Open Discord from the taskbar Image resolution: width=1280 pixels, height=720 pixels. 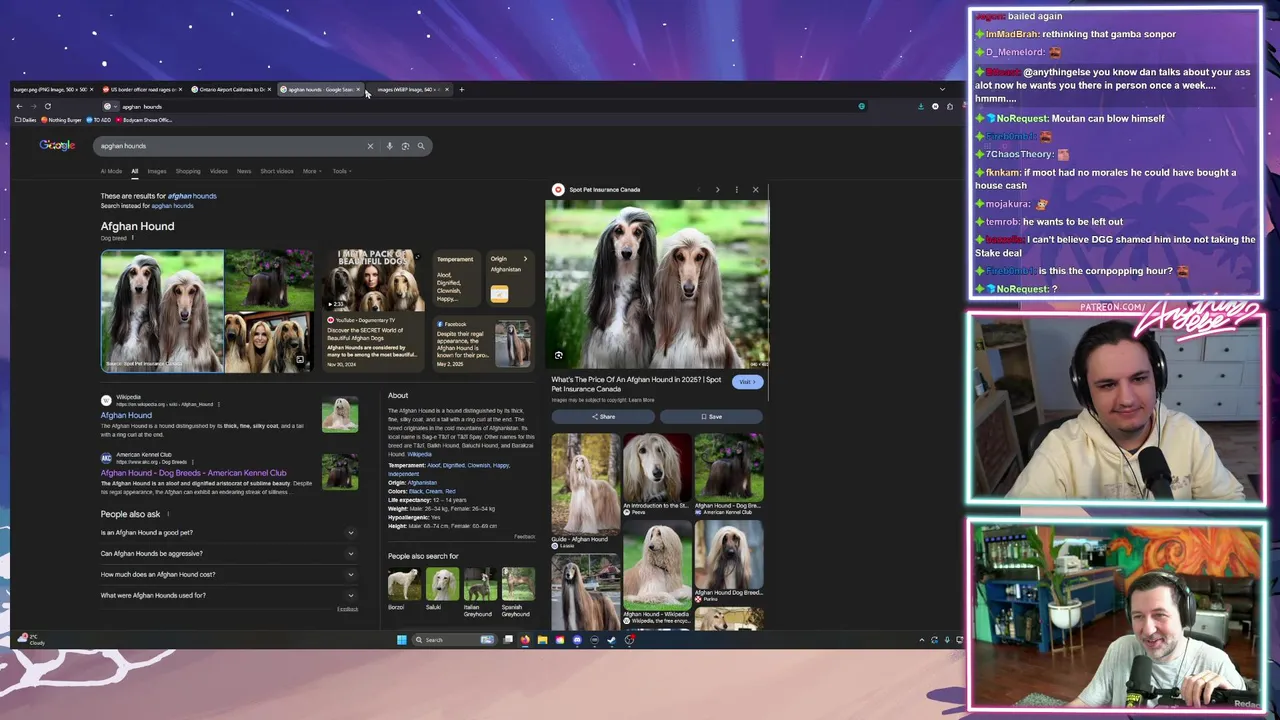pos(577,640)
